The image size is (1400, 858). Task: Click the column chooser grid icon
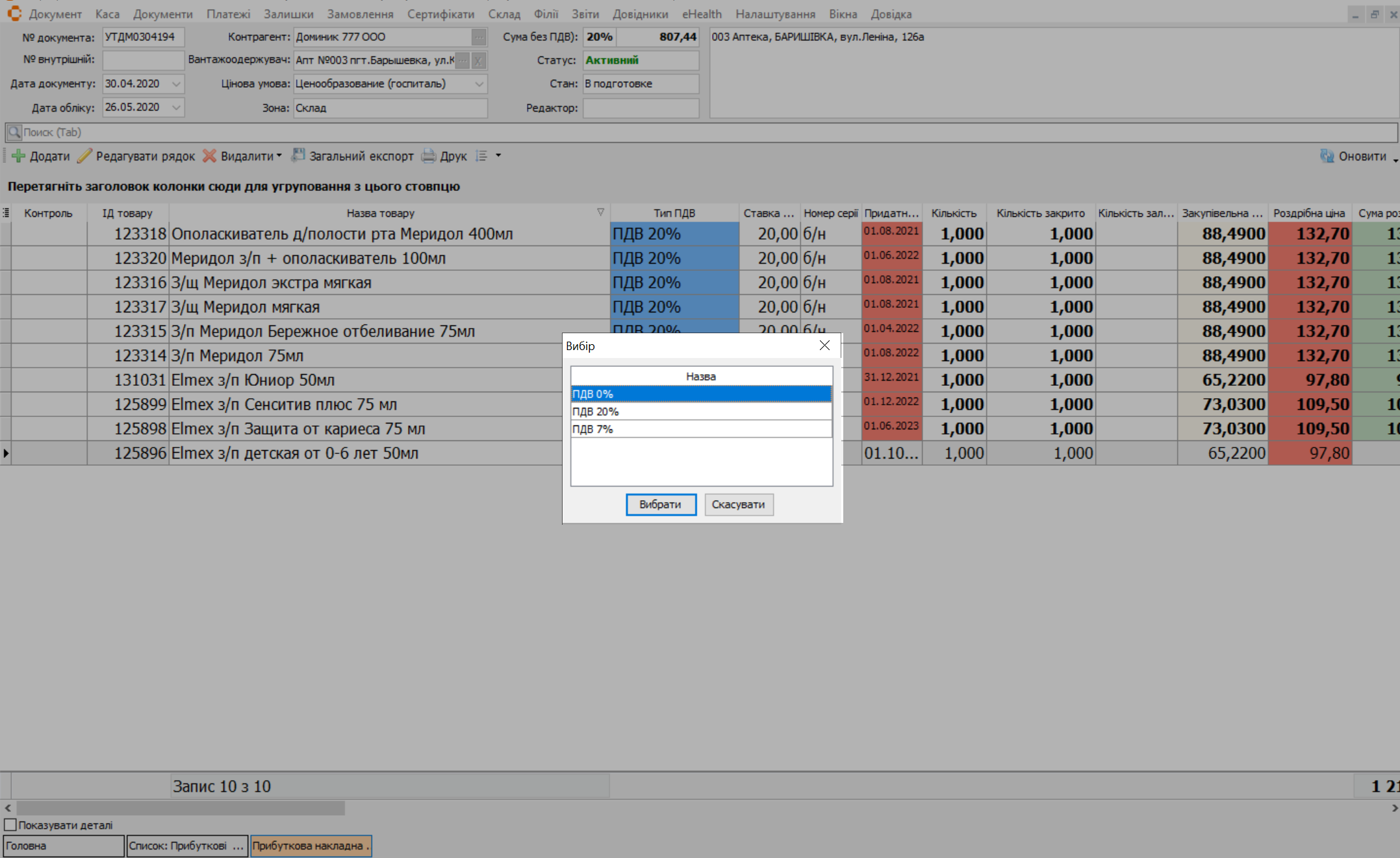pyautogui.click(x=6, y=213)
